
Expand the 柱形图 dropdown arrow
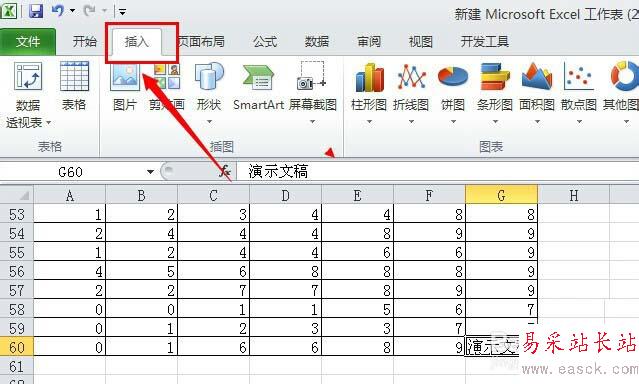click(x=369, y=121)
